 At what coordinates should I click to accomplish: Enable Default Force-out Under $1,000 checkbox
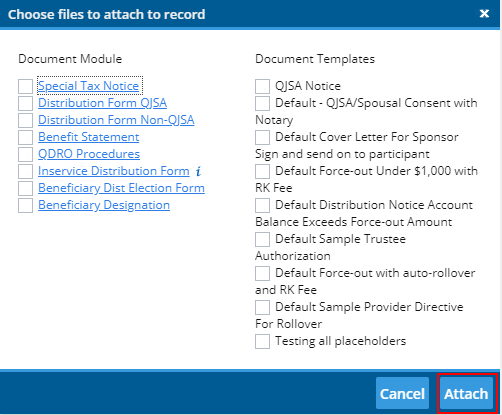coord(262,171)
